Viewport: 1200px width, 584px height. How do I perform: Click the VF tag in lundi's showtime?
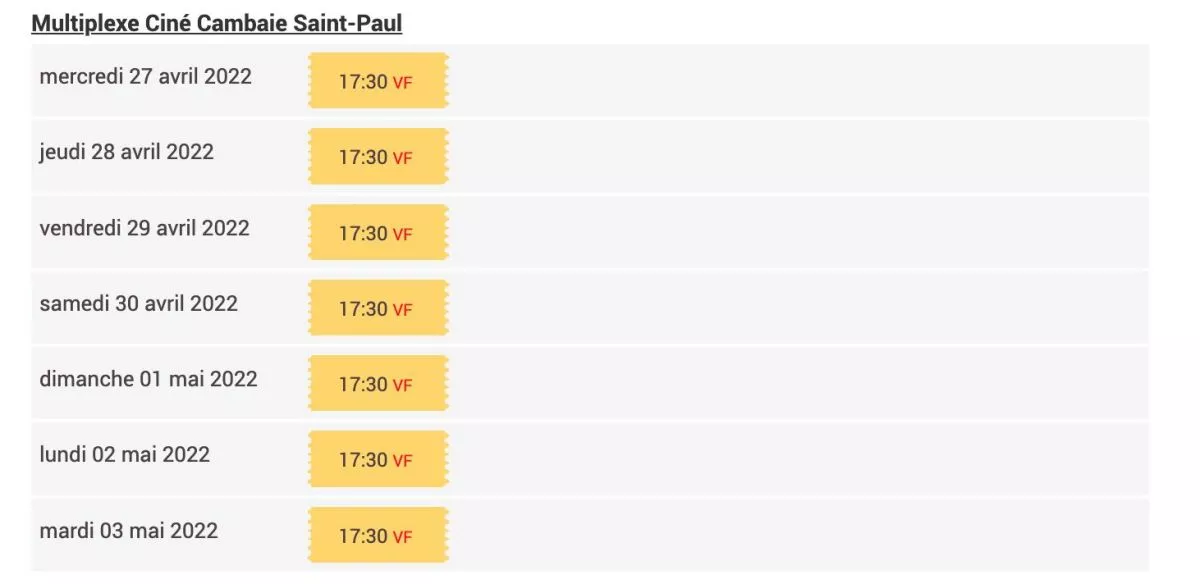pos(402,461)
